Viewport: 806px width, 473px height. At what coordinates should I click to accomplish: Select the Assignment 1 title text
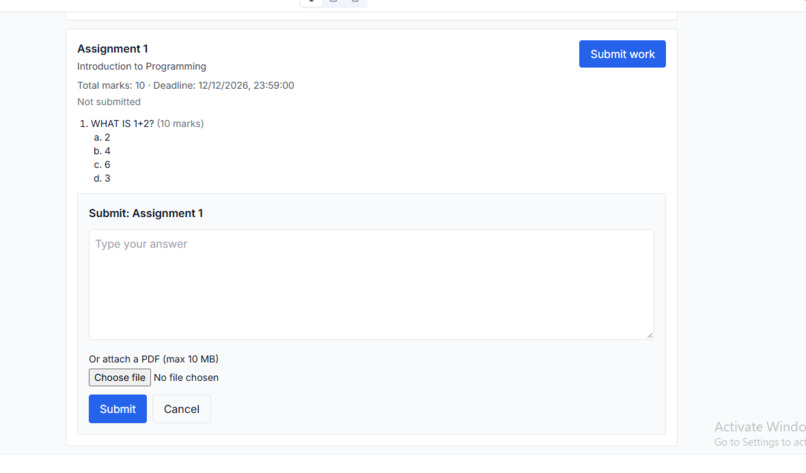click(x=113, y=49)
